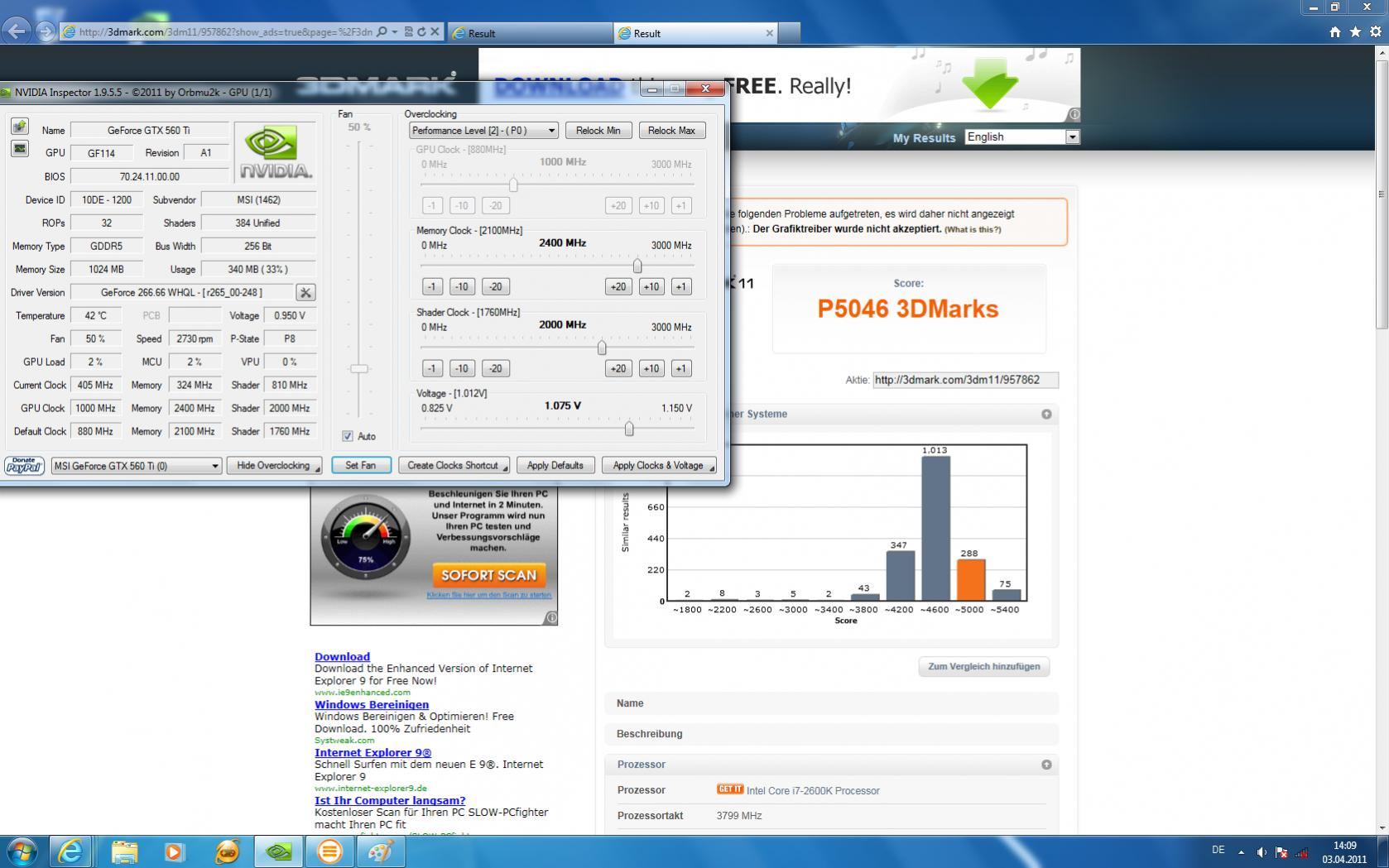The width and height of the screenshot is (1389, 868).
Task: Click the page vertical scrollbar
Action: pyautogui.click(x=1381, y=194)
